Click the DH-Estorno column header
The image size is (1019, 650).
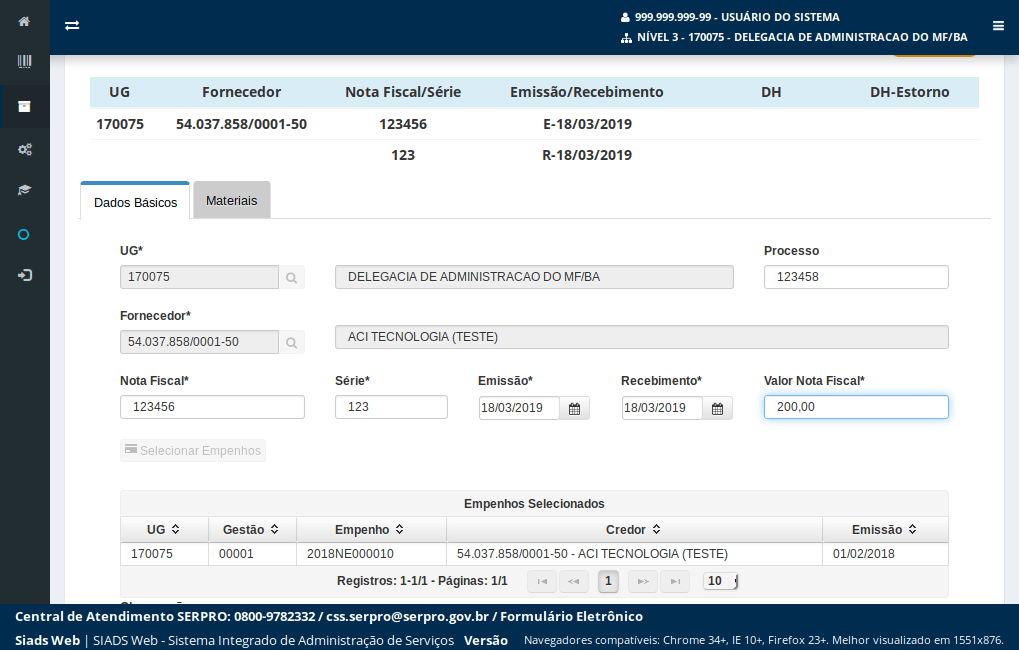coord(909,92)
